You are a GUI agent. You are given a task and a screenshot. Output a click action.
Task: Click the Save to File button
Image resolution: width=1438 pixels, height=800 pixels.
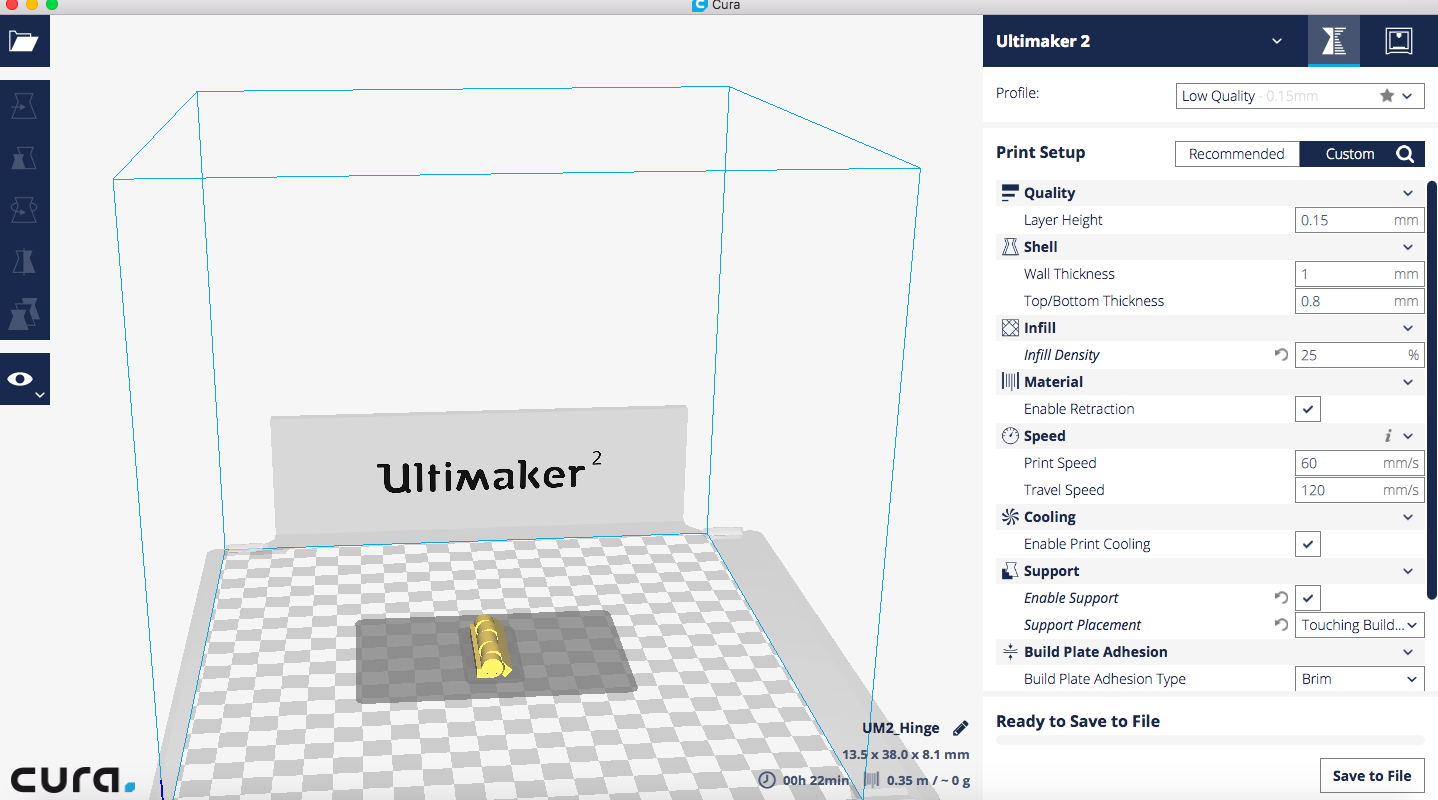pos(1372,775)
